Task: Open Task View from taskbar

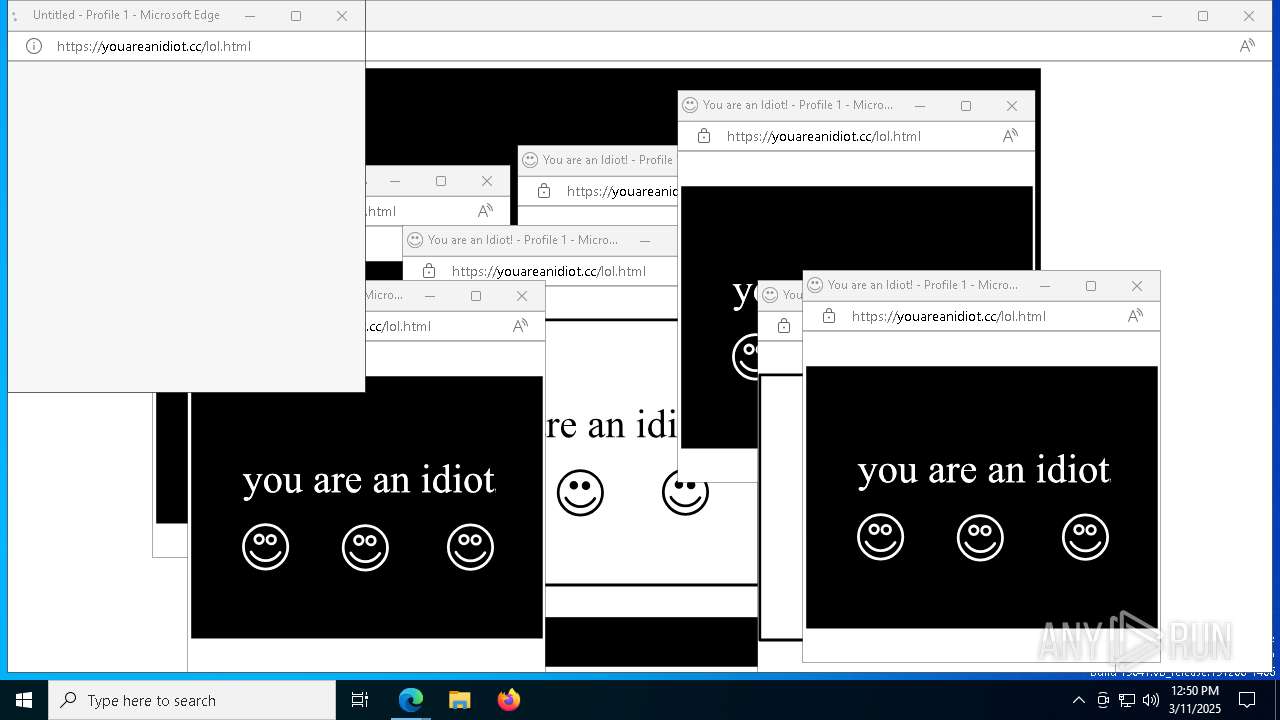Action: point(360,700)
